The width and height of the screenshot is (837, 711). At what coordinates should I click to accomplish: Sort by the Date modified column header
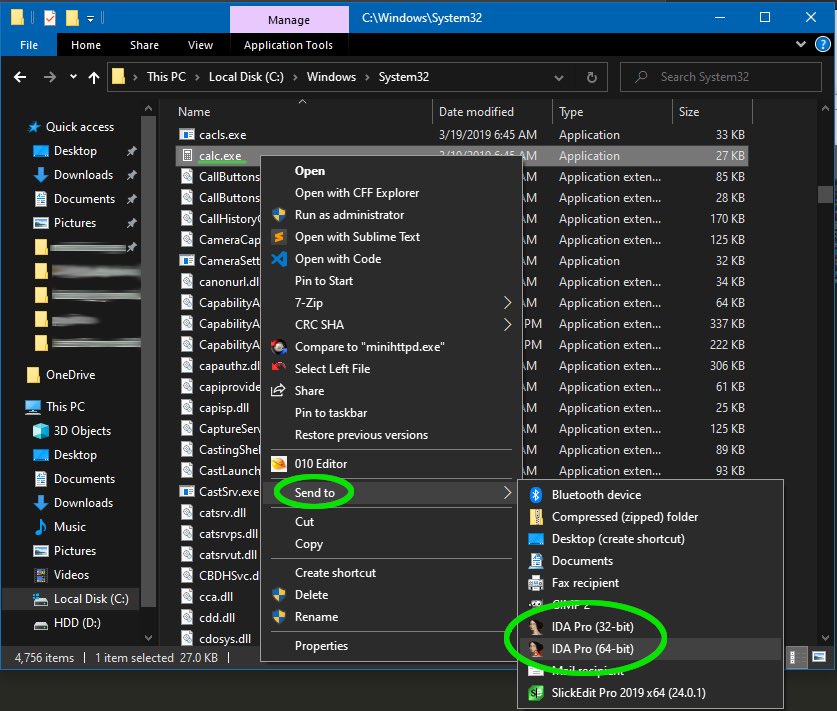[x=476, y=112]
